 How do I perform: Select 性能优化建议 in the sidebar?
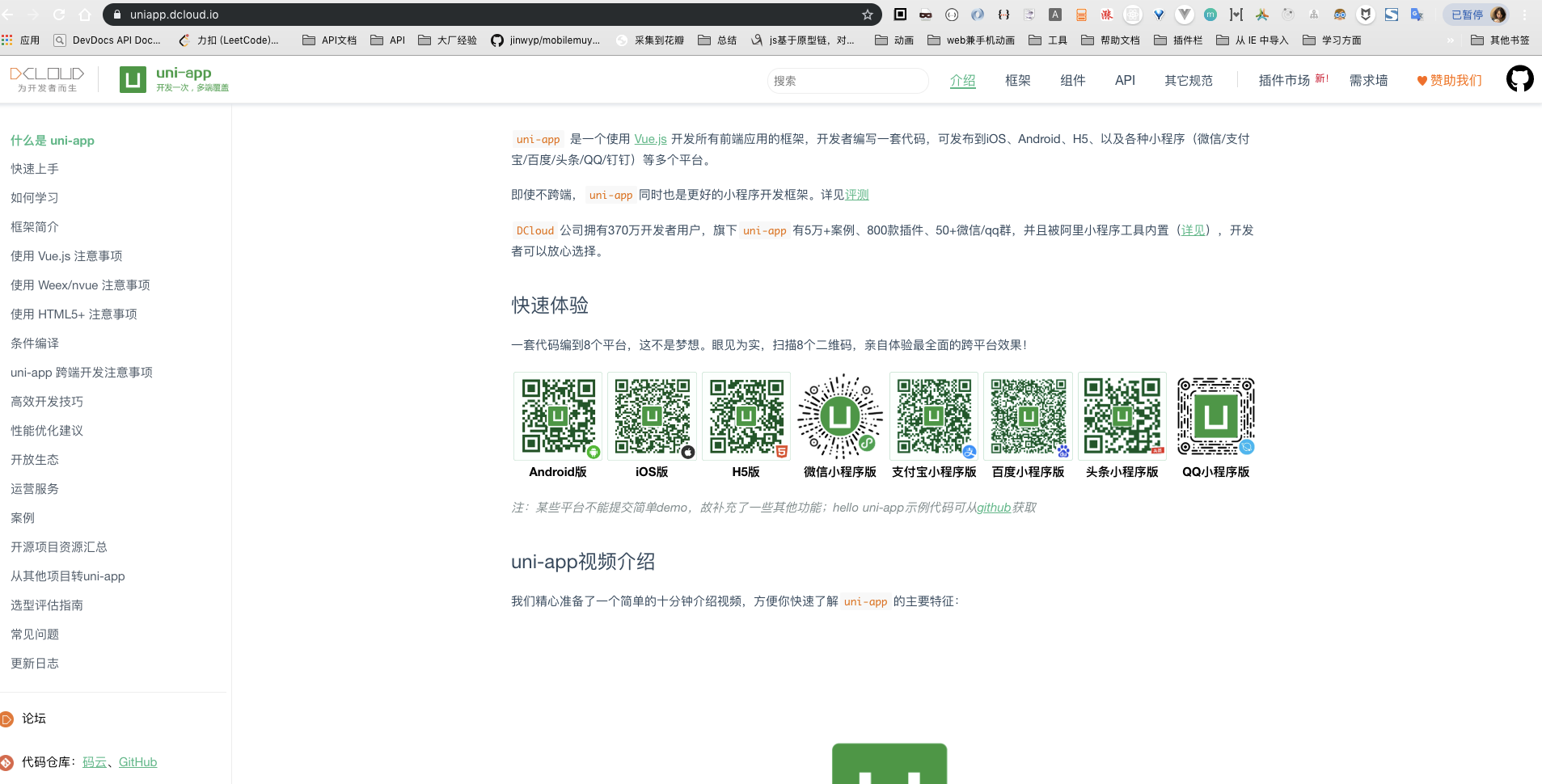pos(47,431)
